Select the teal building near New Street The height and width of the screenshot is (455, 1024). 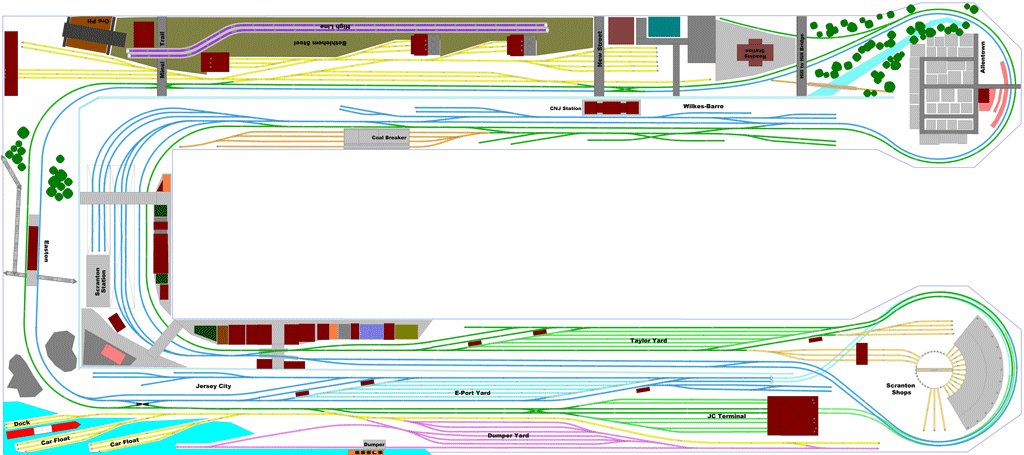(x=664, y=27)
